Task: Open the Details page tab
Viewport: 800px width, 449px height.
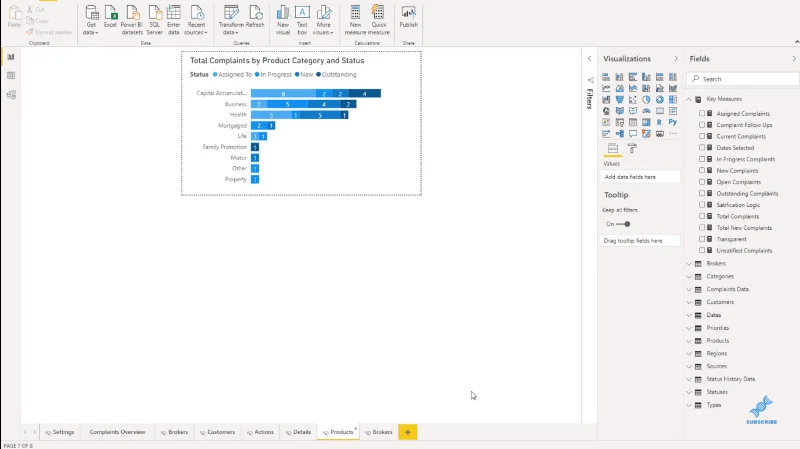Action: click(x=298, y=432)
